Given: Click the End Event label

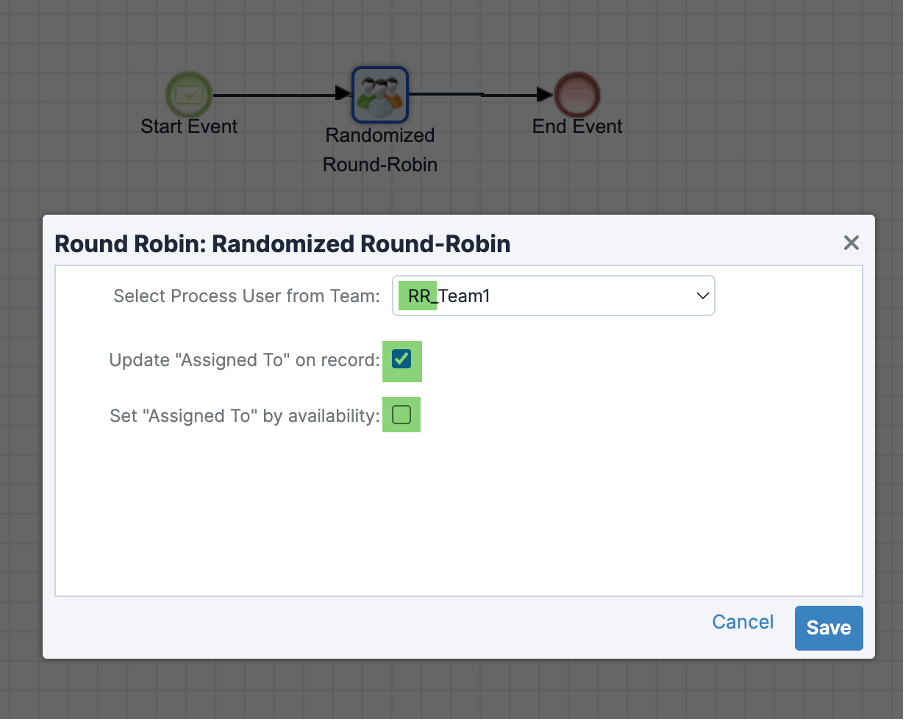Looking at the screenshot, I should [577, 126].
